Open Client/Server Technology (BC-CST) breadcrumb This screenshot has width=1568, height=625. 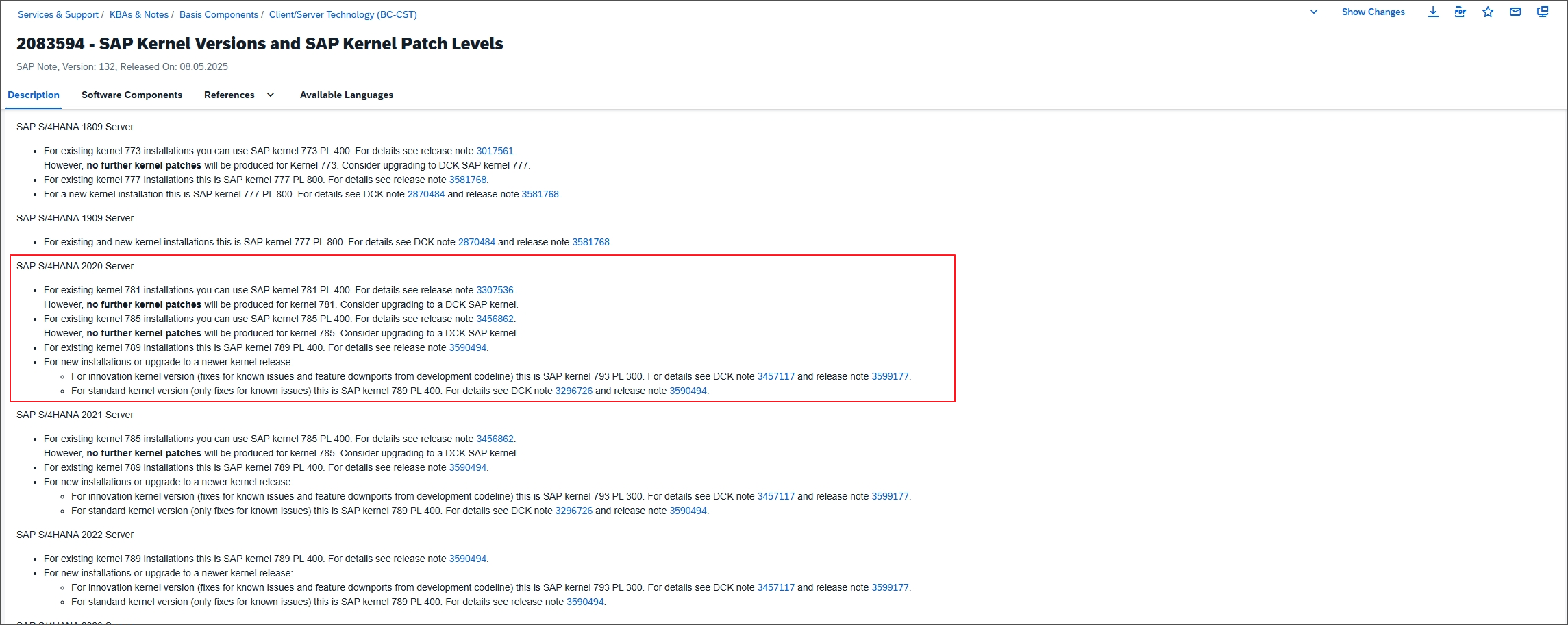[343, 14]
